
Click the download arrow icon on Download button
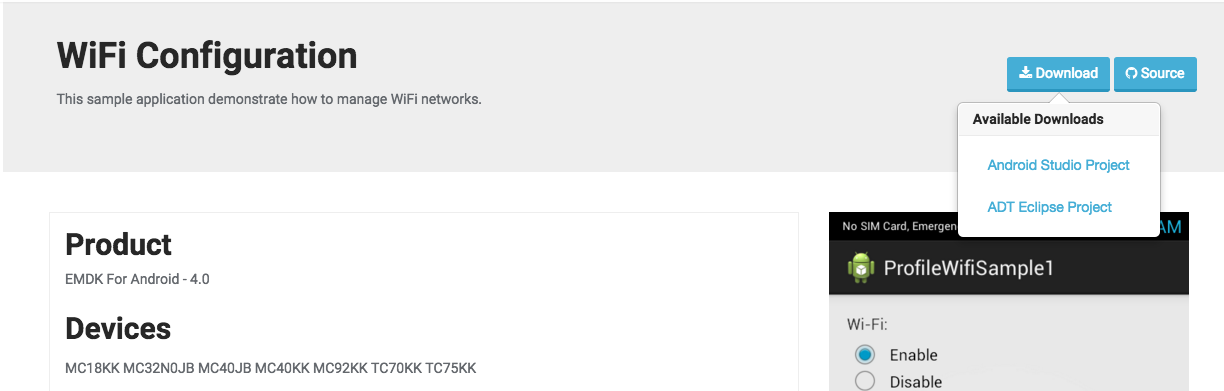pyautogui.click(x=1025, y=73)
